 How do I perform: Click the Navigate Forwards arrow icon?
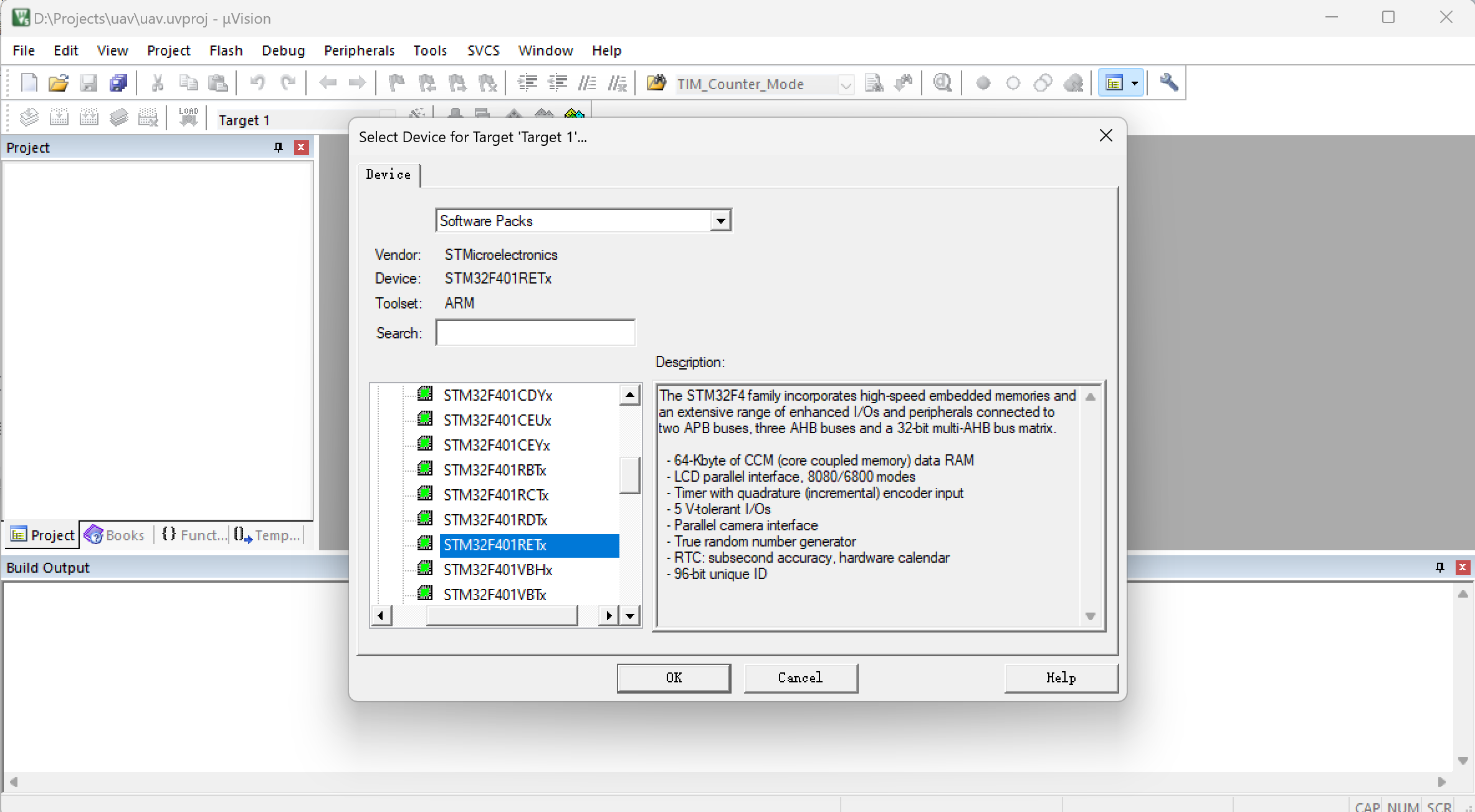coord(357,83)
